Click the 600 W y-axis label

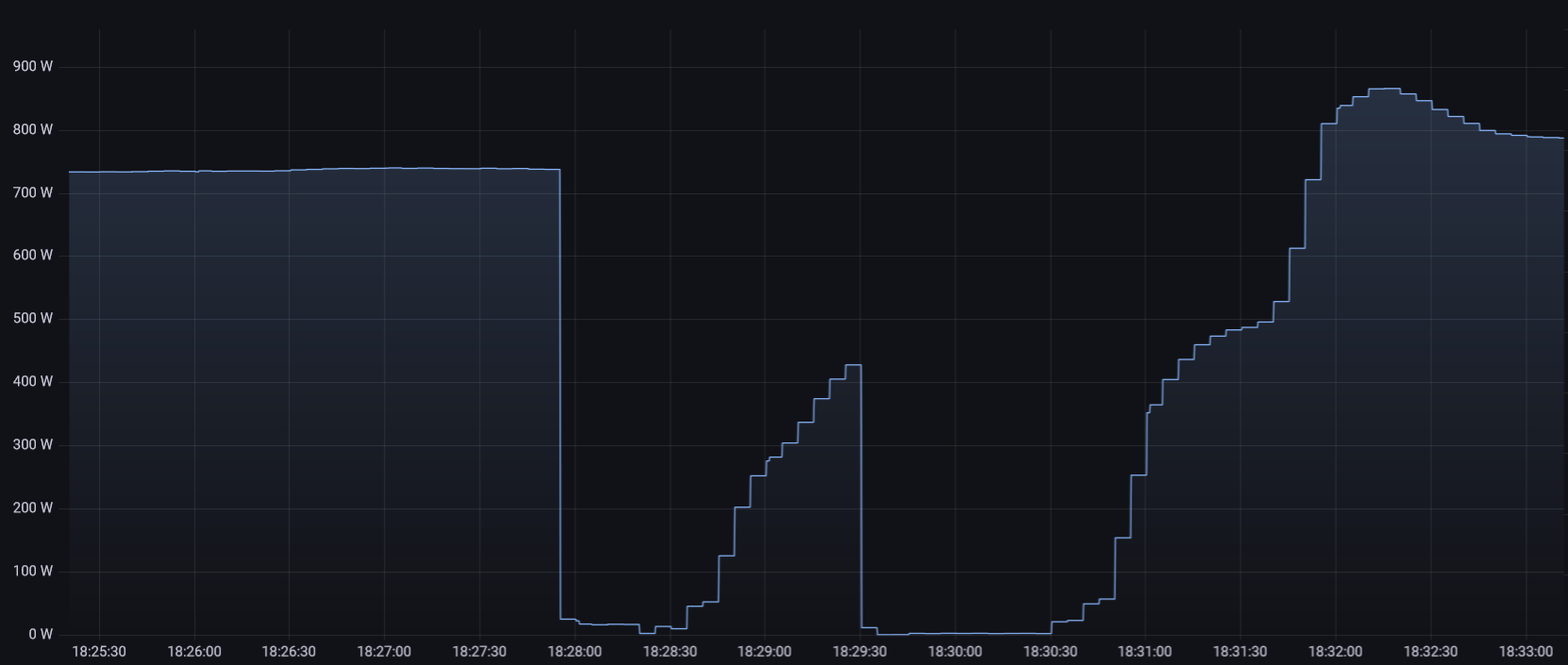point(33,255)
